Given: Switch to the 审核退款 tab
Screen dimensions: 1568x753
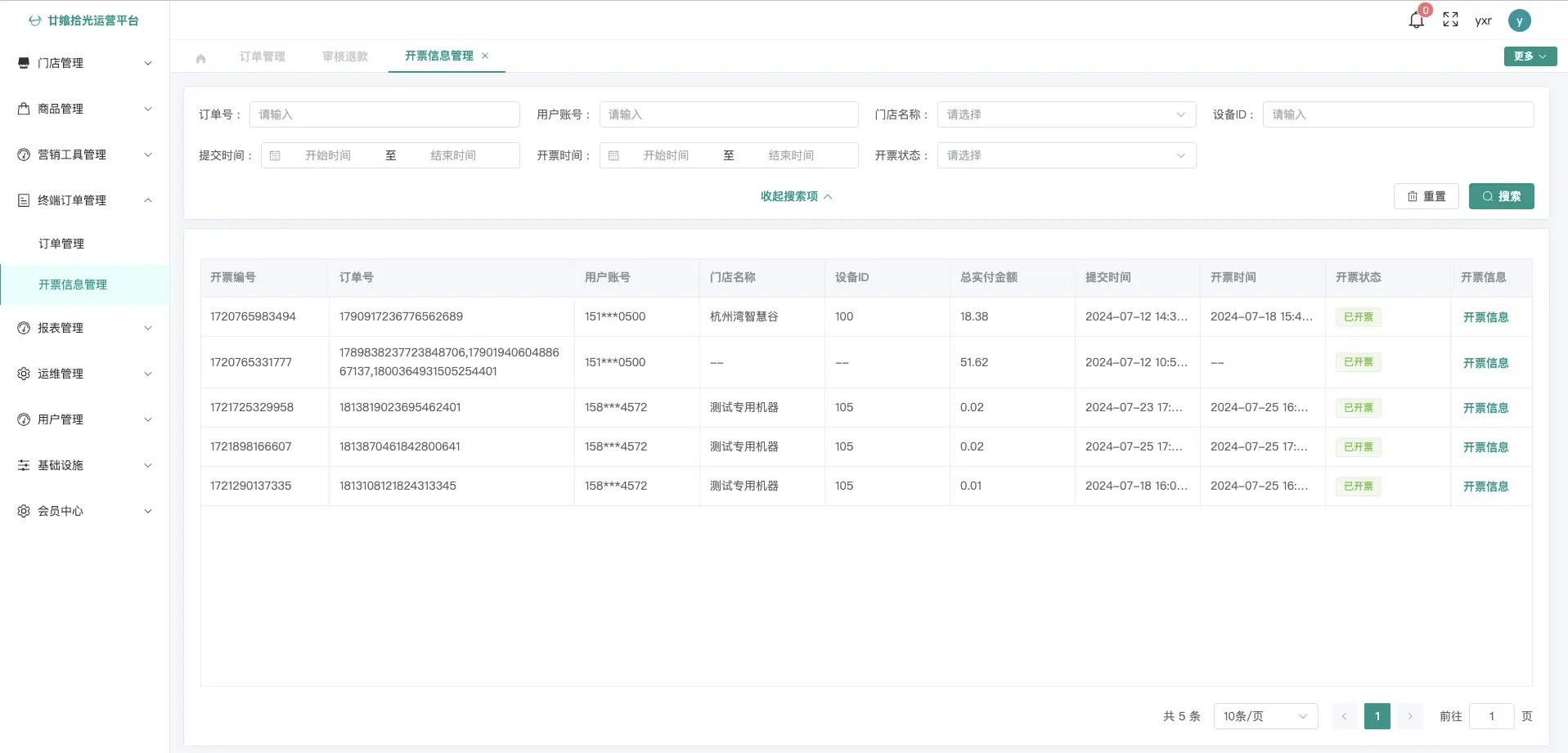Looking at the screenshot, I should point(345,56).
